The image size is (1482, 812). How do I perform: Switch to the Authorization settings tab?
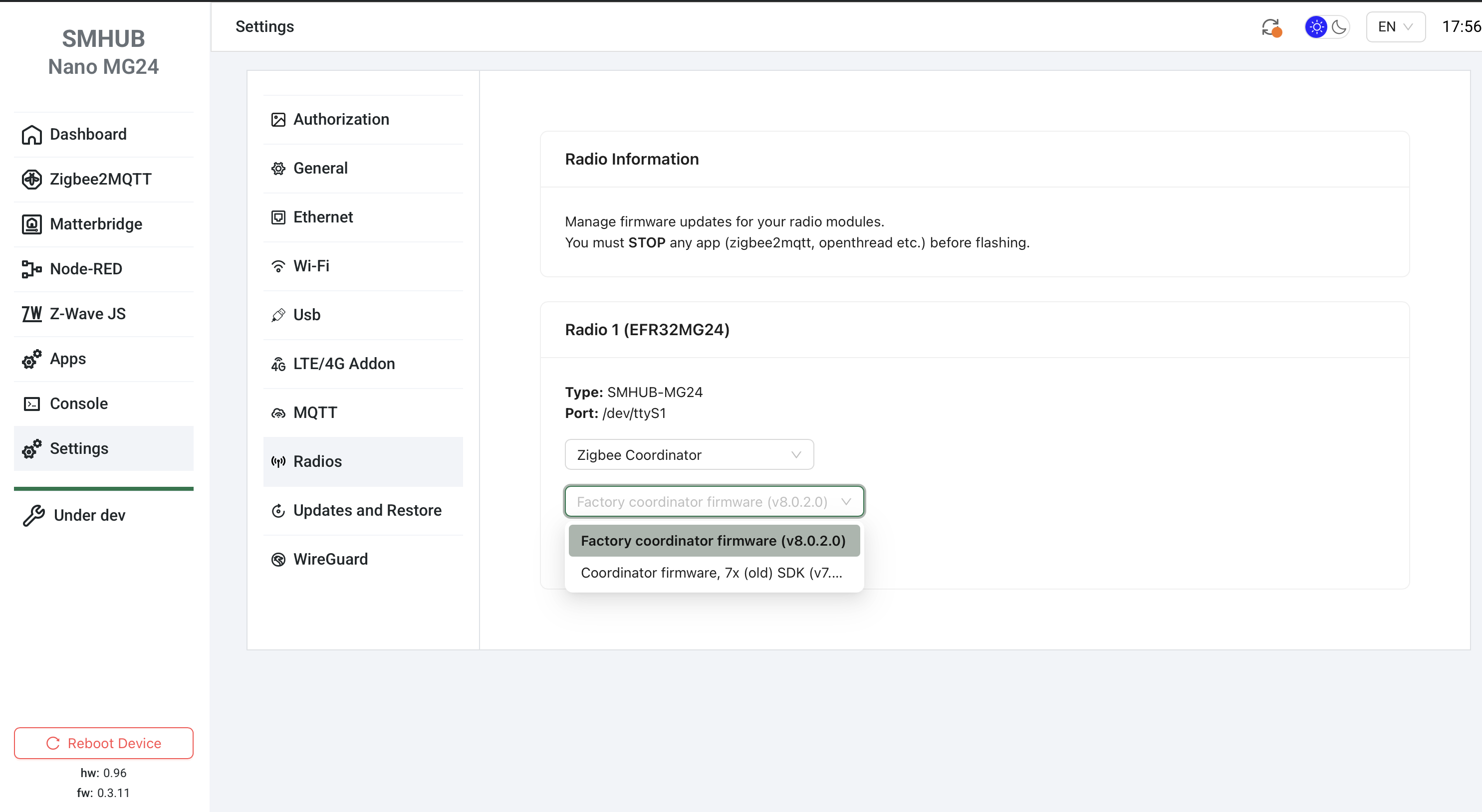click(363, 120)
